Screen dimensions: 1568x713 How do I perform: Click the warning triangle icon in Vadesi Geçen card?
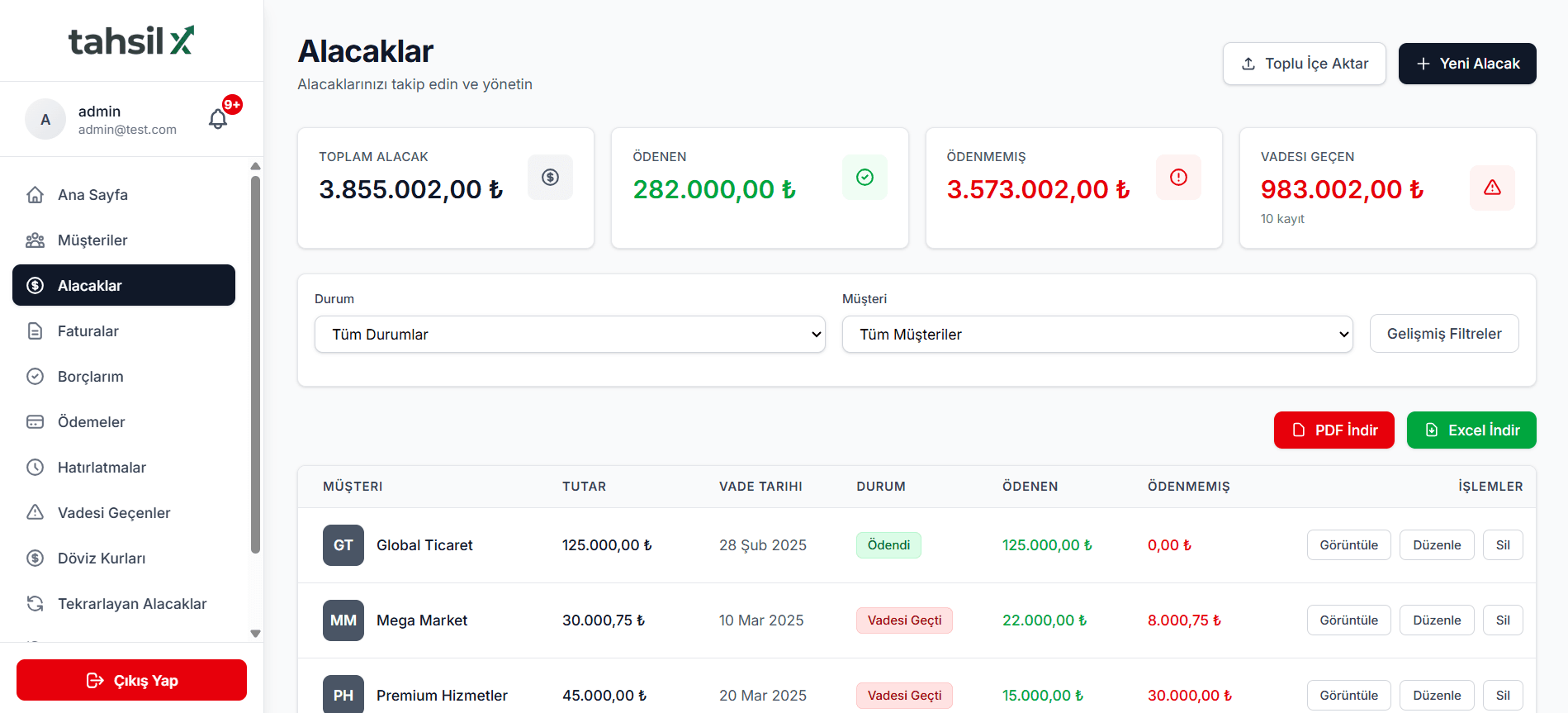pyautogui.click(x=1492, y=188)
